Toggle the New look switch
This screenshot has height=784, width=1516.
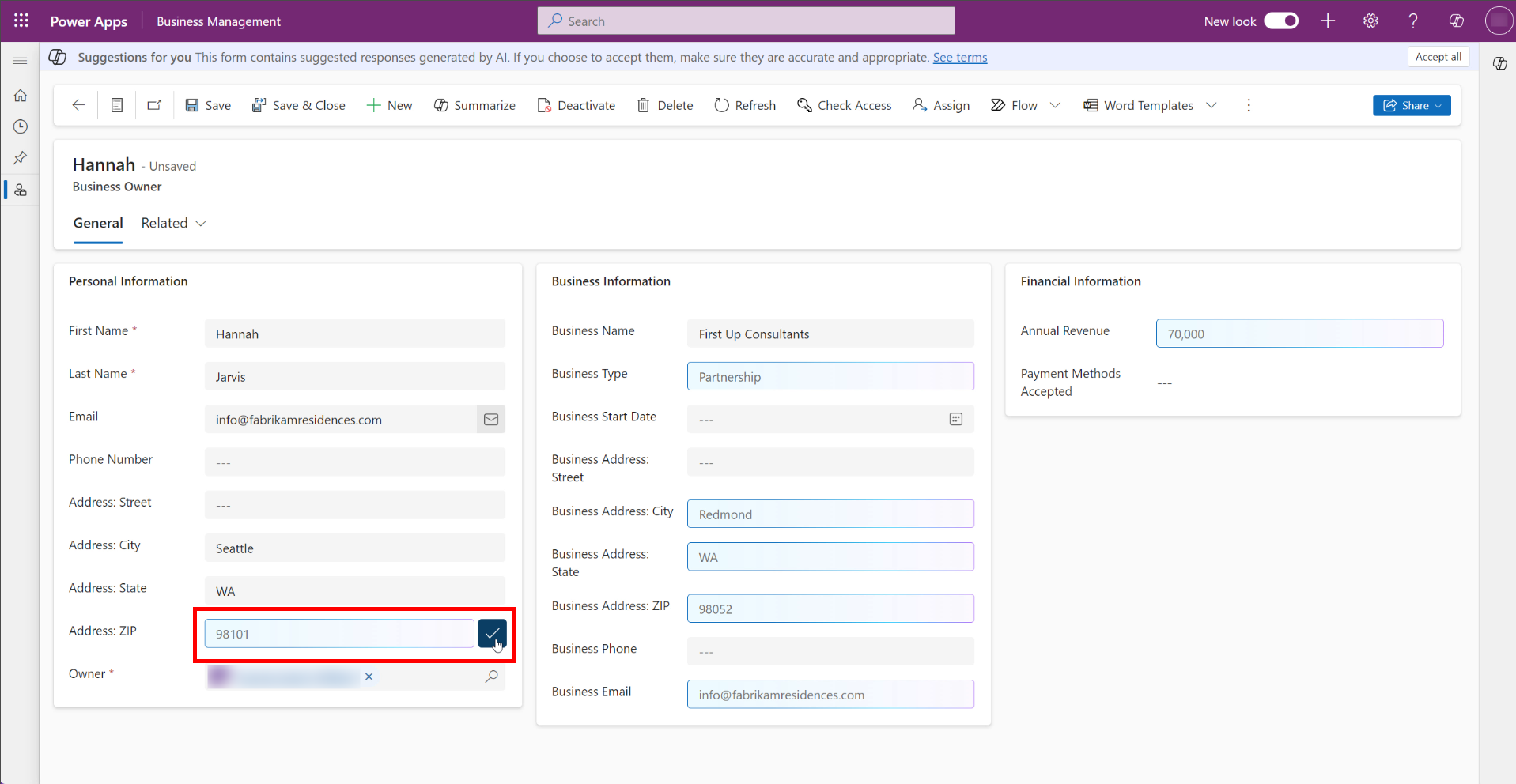[x=1281, y=21]
